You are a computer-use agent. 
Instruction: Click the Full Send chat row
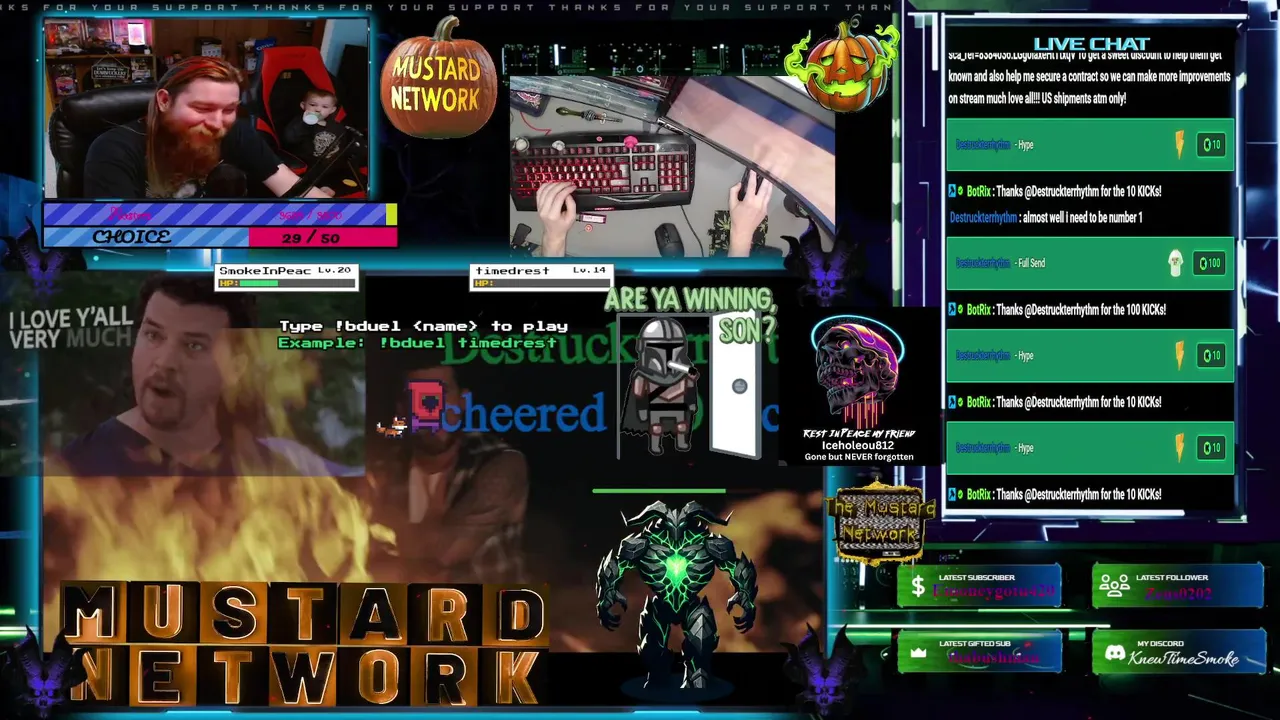[1090, 263]
